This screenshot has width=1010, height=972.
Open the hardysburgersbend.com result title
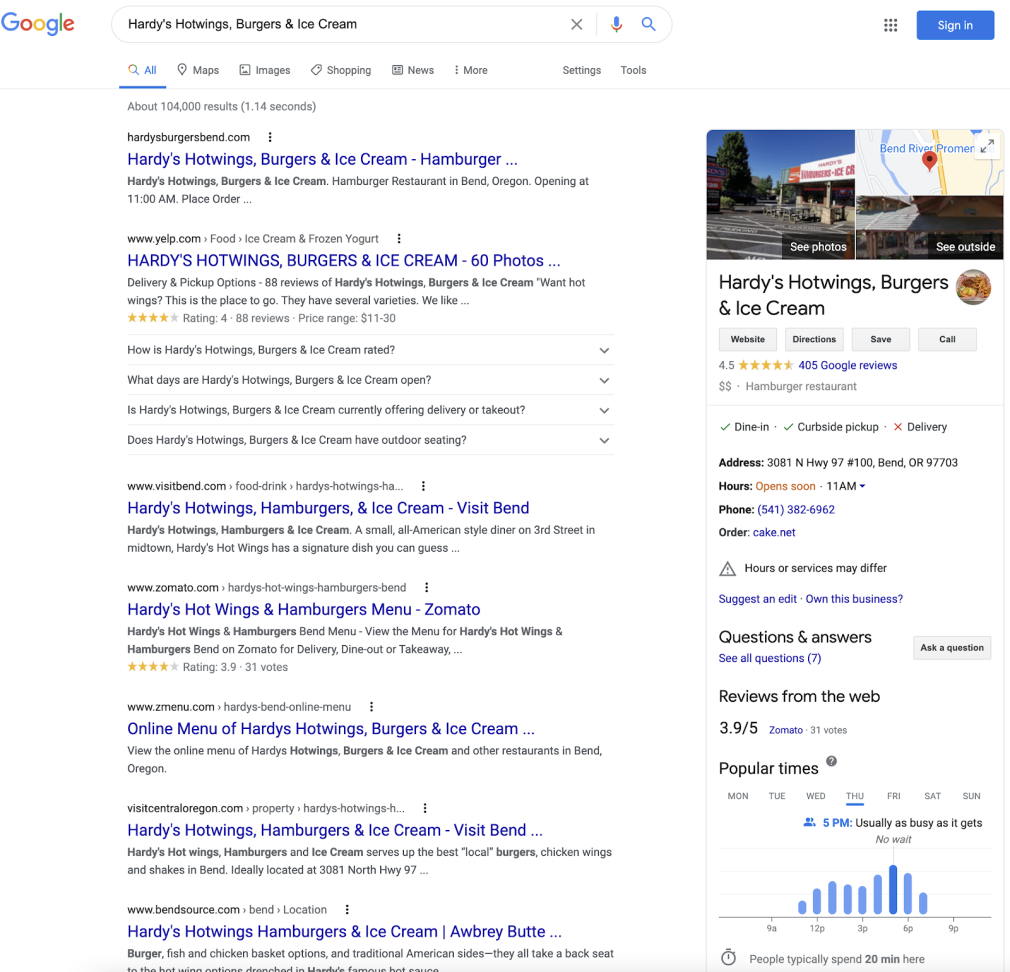[322, 159]
